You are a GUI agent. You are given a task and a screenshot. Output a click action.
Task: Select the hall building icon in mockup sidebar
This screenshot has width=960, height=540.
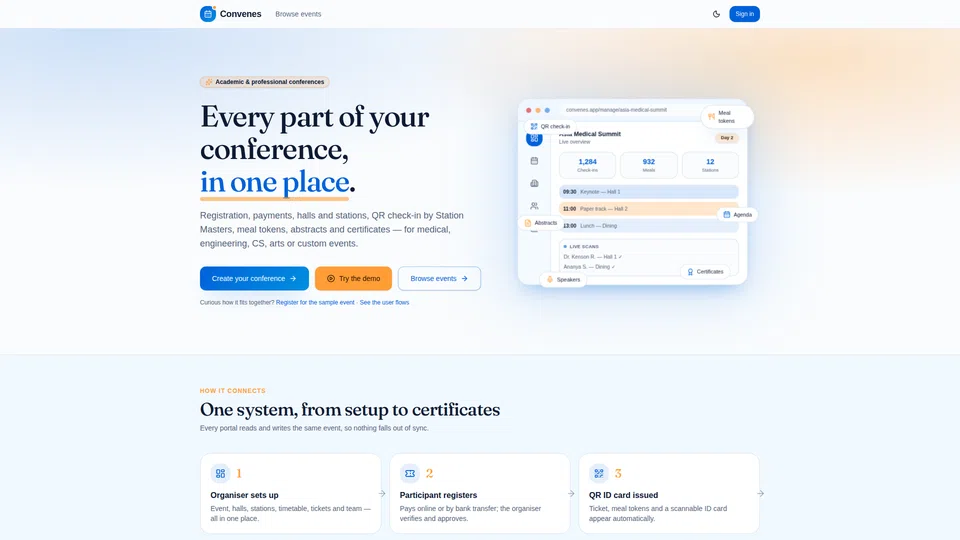(x=534, y=183)
